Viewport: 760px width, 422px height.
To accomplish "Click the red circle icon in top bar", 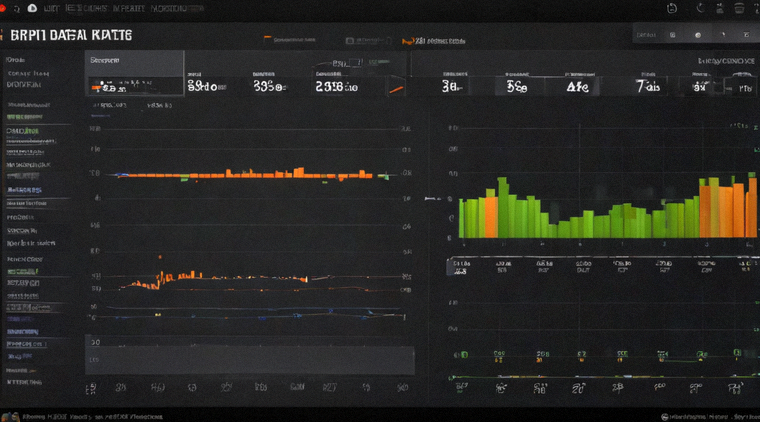I will pos(2,8).
